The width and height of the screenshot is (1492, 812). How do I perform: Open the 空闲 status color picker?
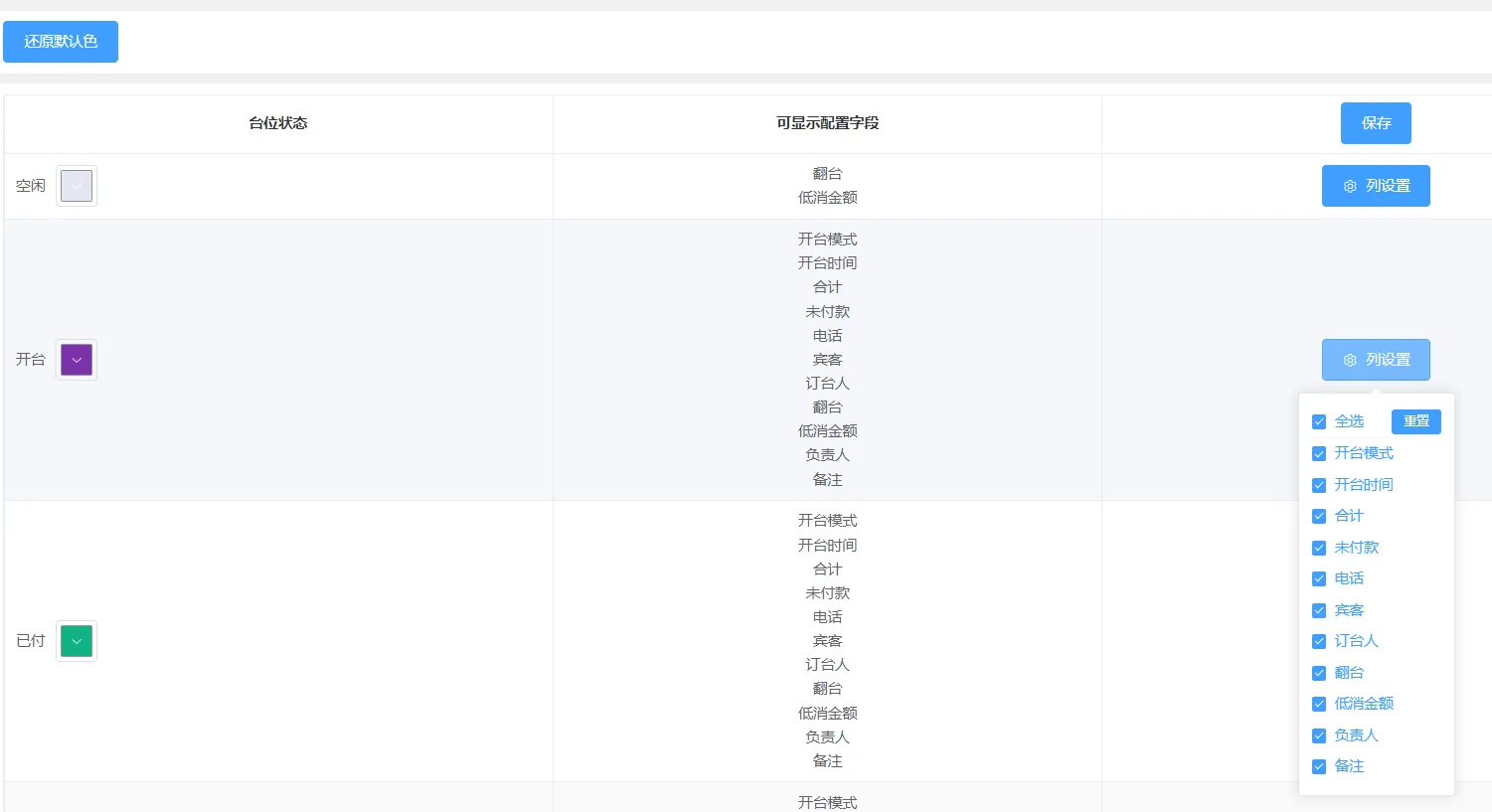(x=77, y=186)
